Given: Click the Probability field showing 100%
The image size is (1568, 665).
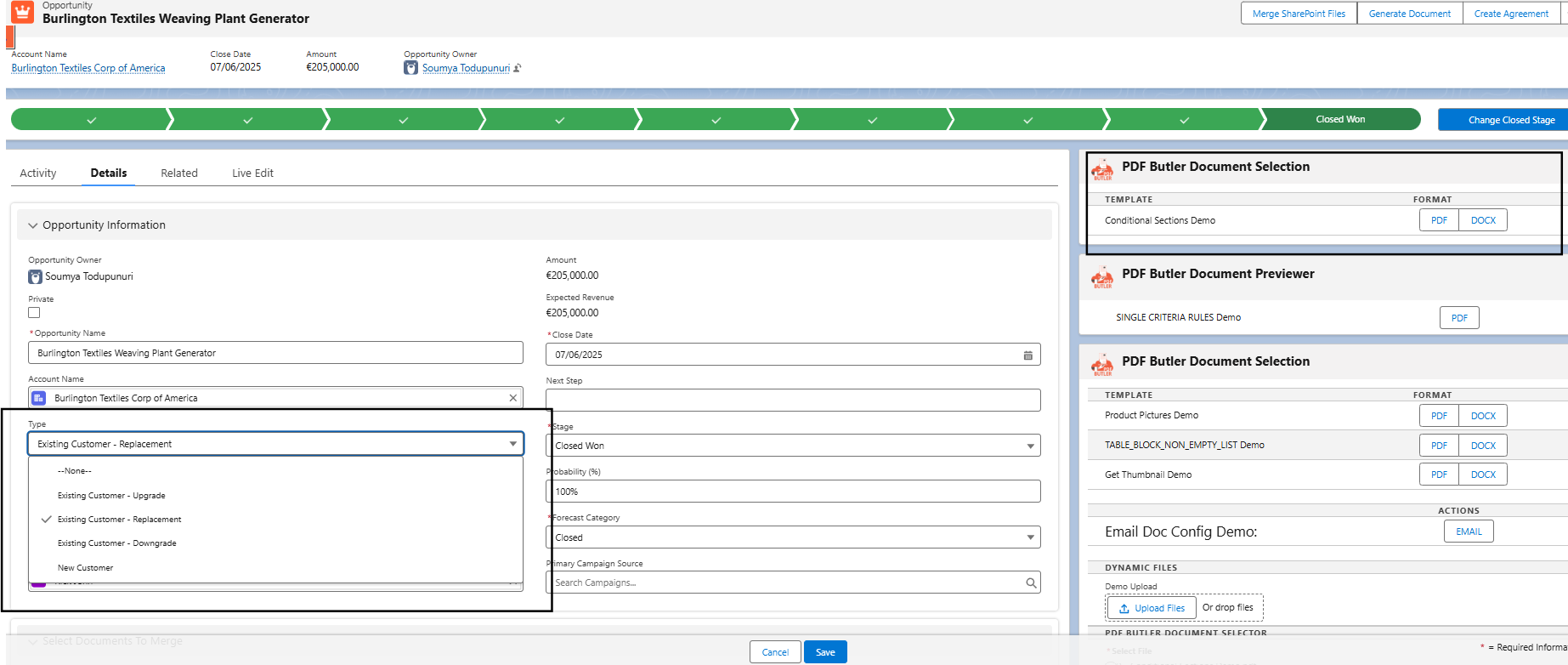Looking at the screenshot, I should point(793,492).
